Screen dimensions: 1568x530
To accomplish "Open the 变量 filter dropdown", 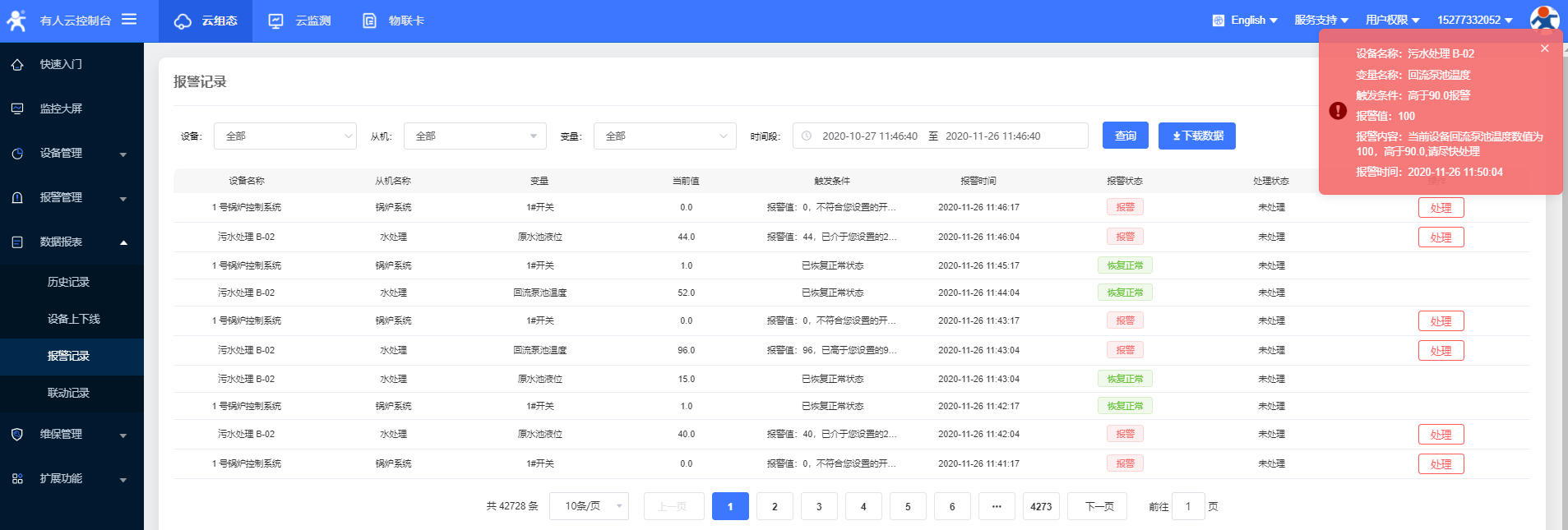I will (665, 136).
